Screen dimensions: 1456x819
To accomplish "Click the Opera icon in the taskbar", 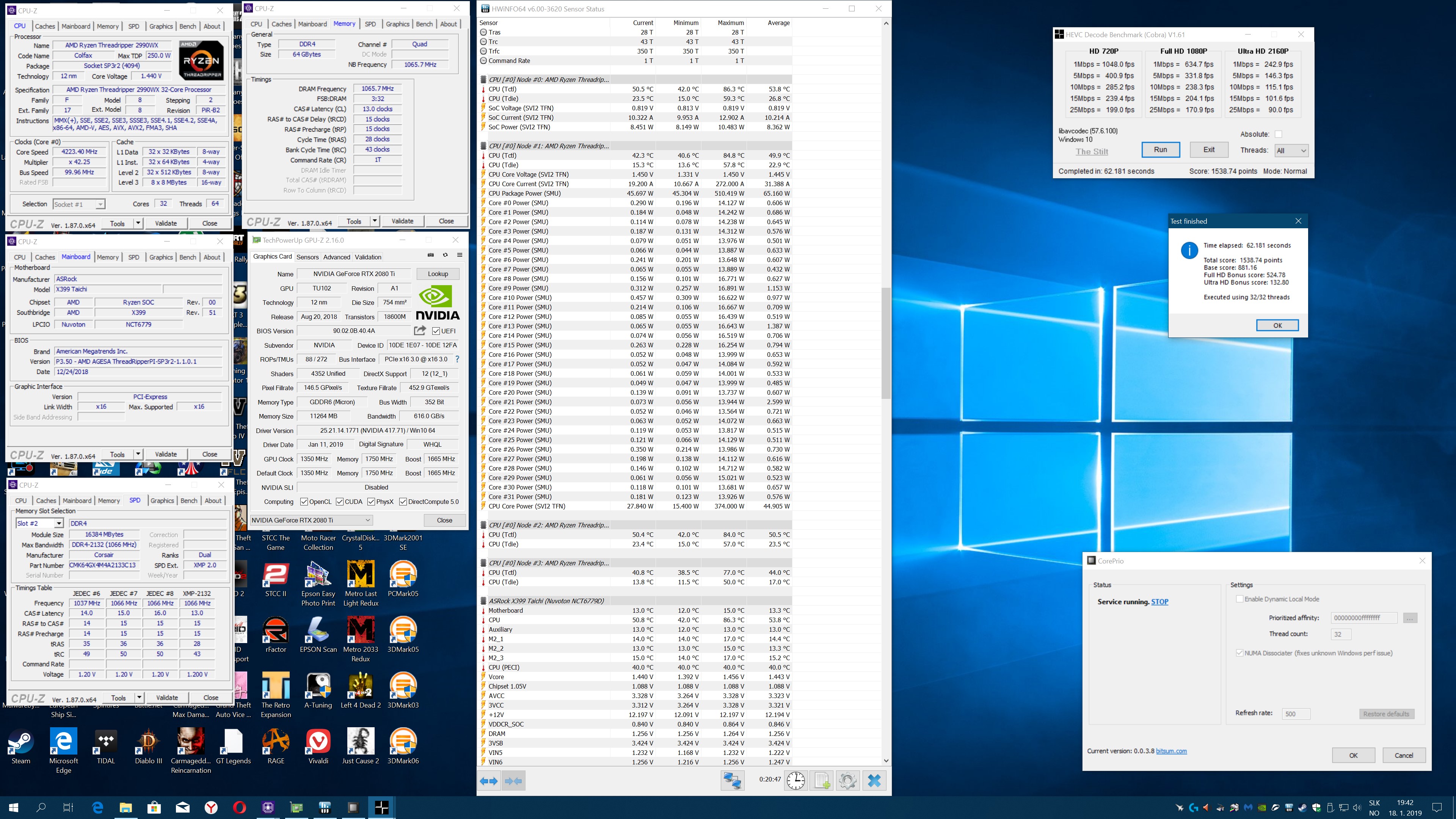I will [x=239, y=807].
